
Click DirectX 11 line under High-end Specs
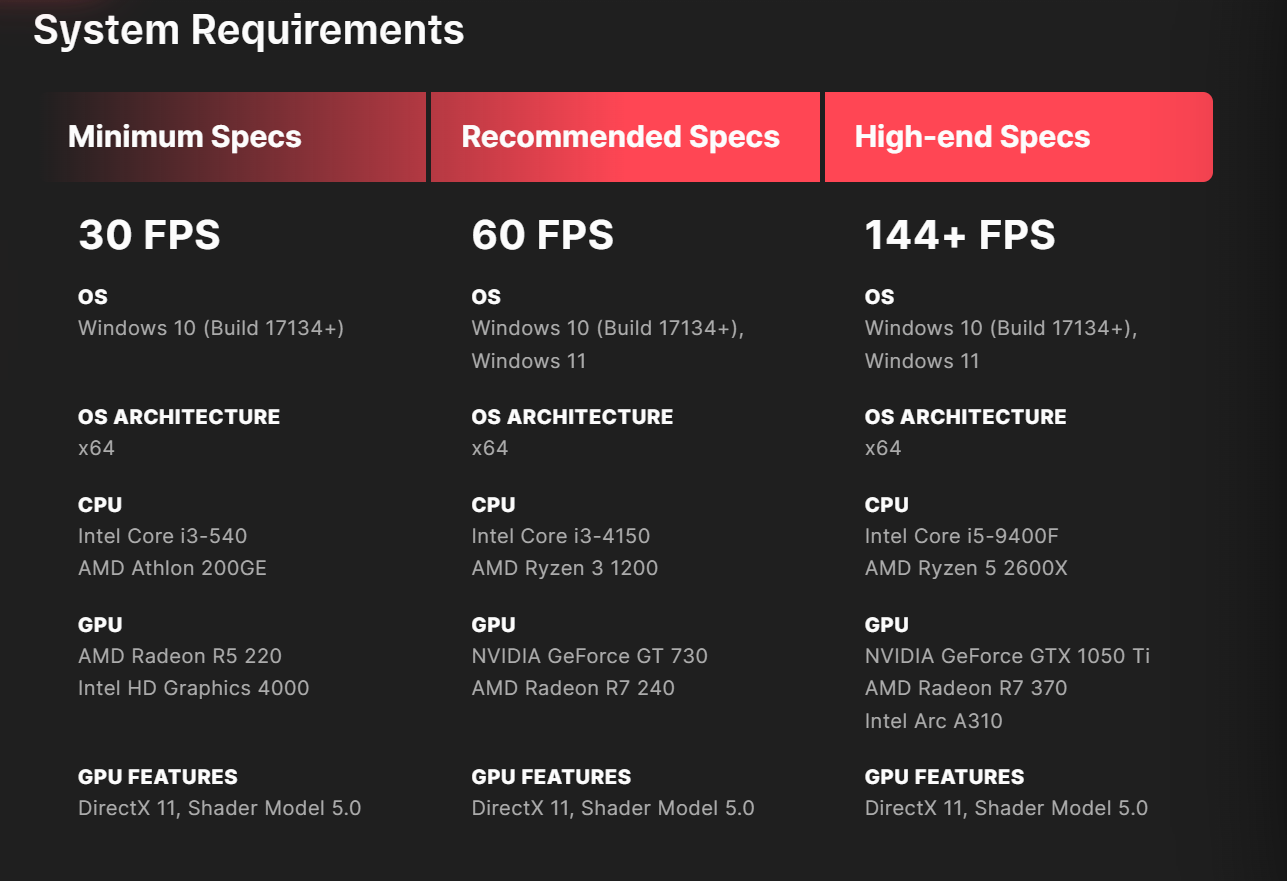point(1006,808)
